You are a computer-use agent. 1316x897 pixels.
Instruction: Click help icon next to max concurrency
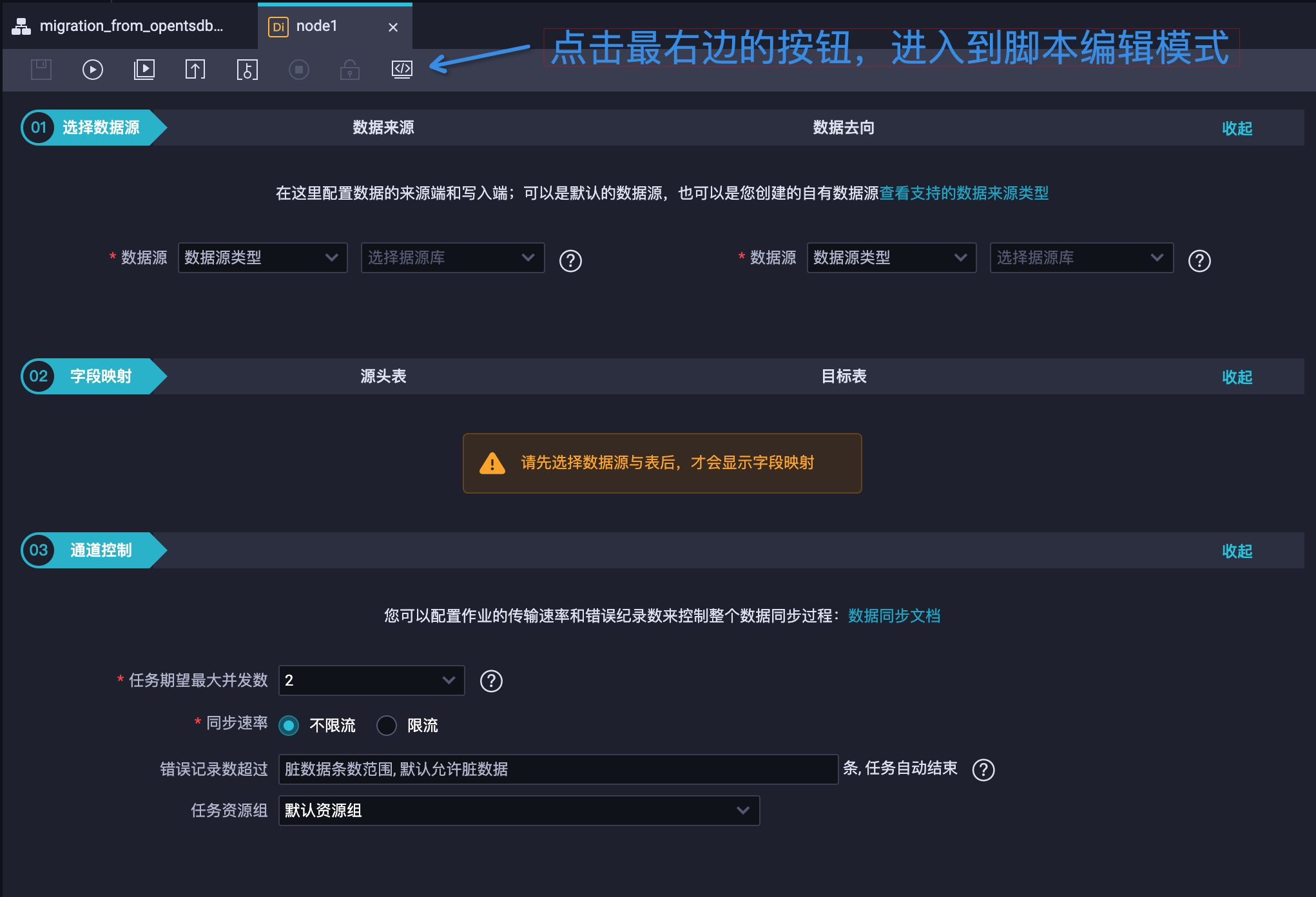click(x=491, y=681)
